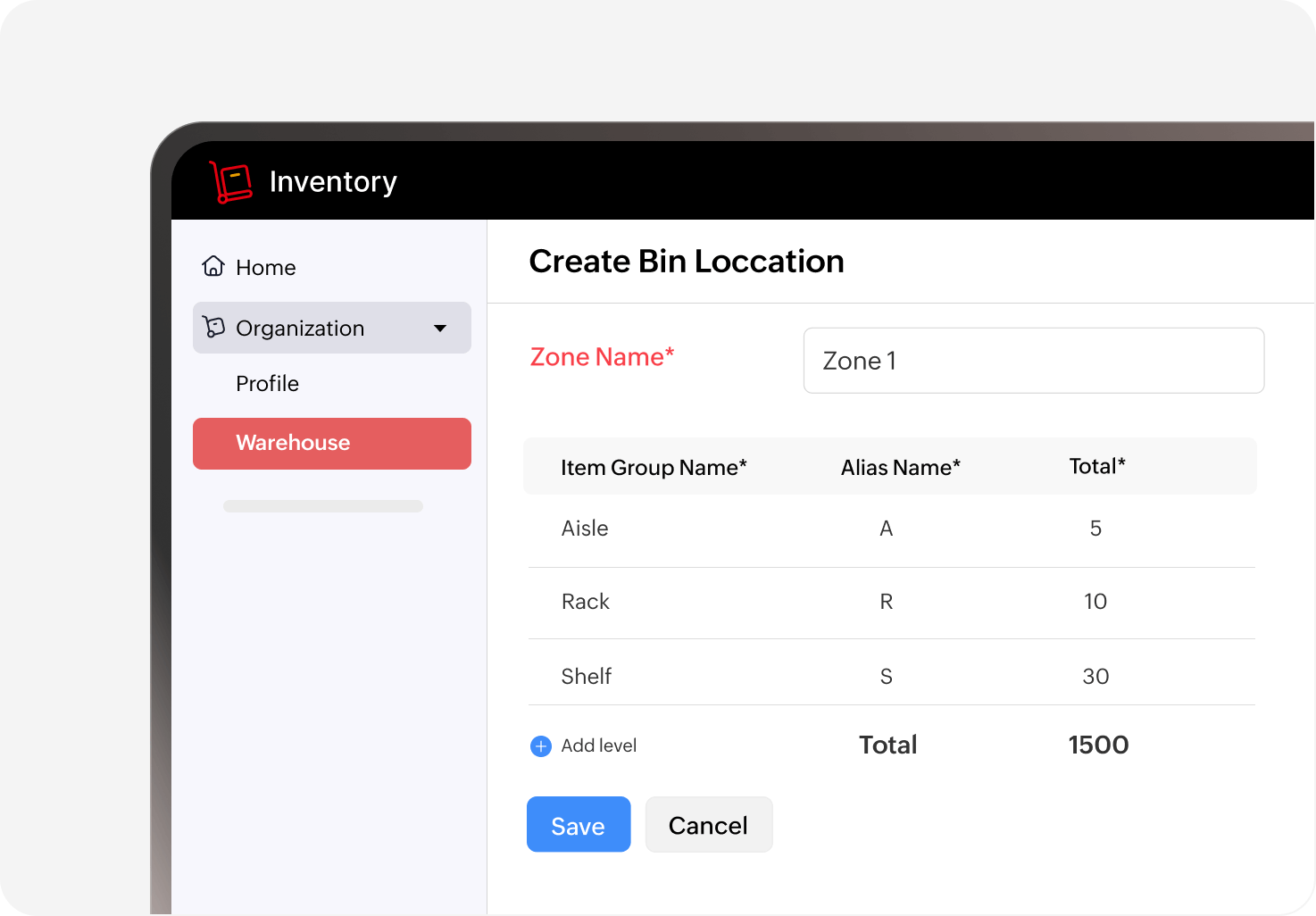Click the Inventory title text
This screenshot has height=916, width=1316.
[333, 182]
